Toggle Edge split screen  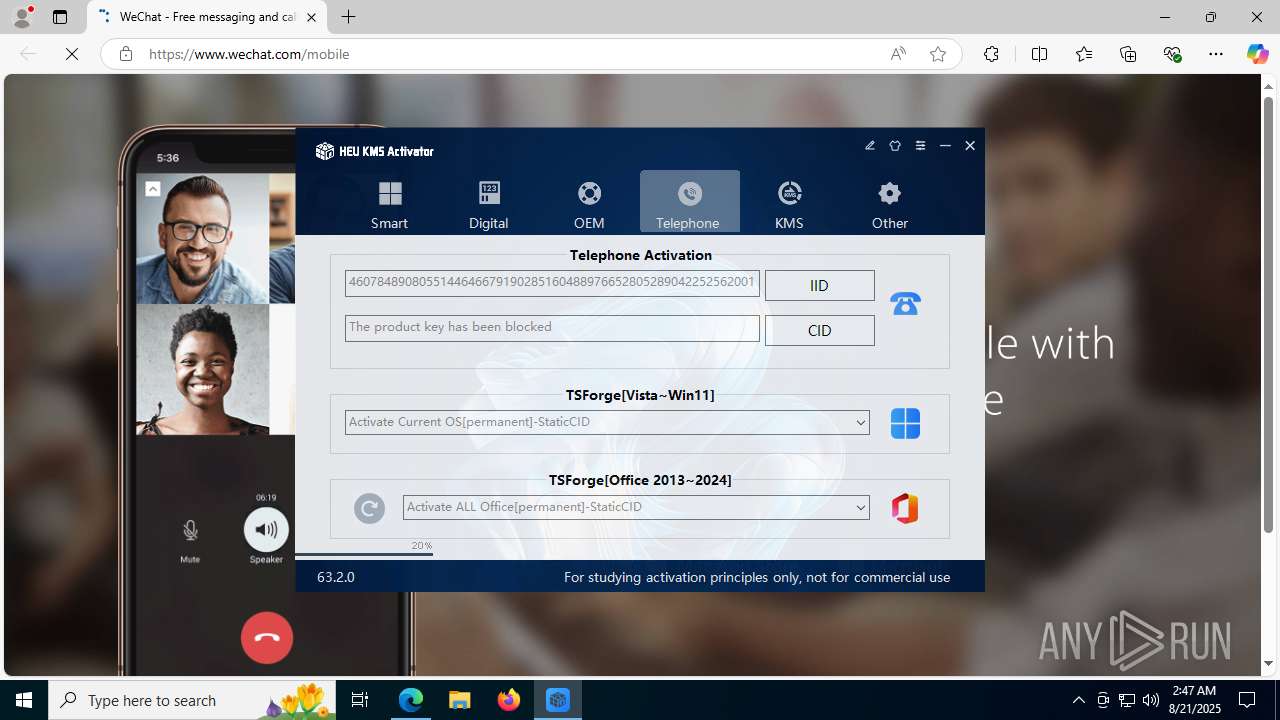coord(1039,54)
